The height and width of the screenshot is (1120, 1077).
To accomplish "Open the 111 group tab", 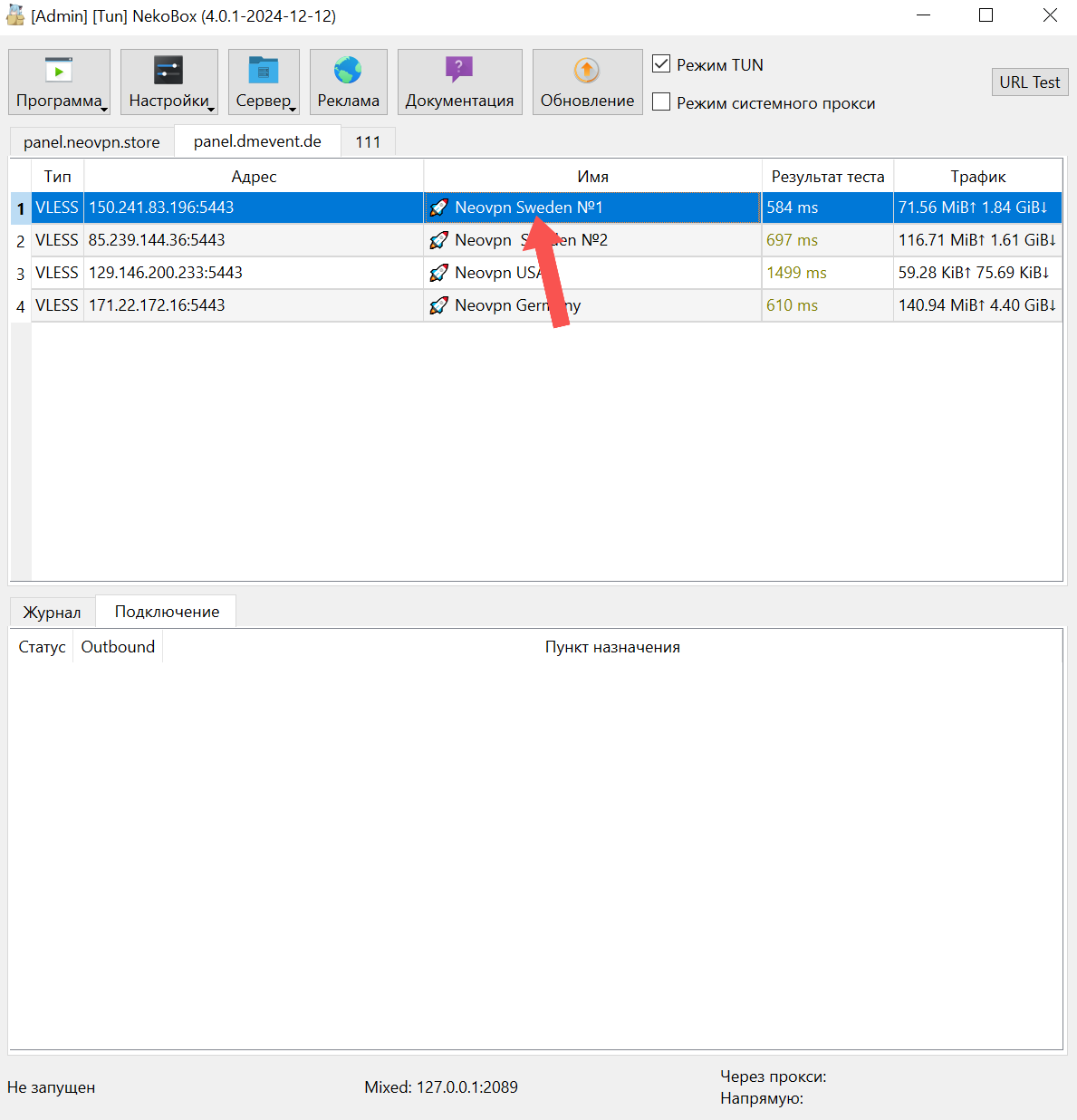I will [368, 142].
